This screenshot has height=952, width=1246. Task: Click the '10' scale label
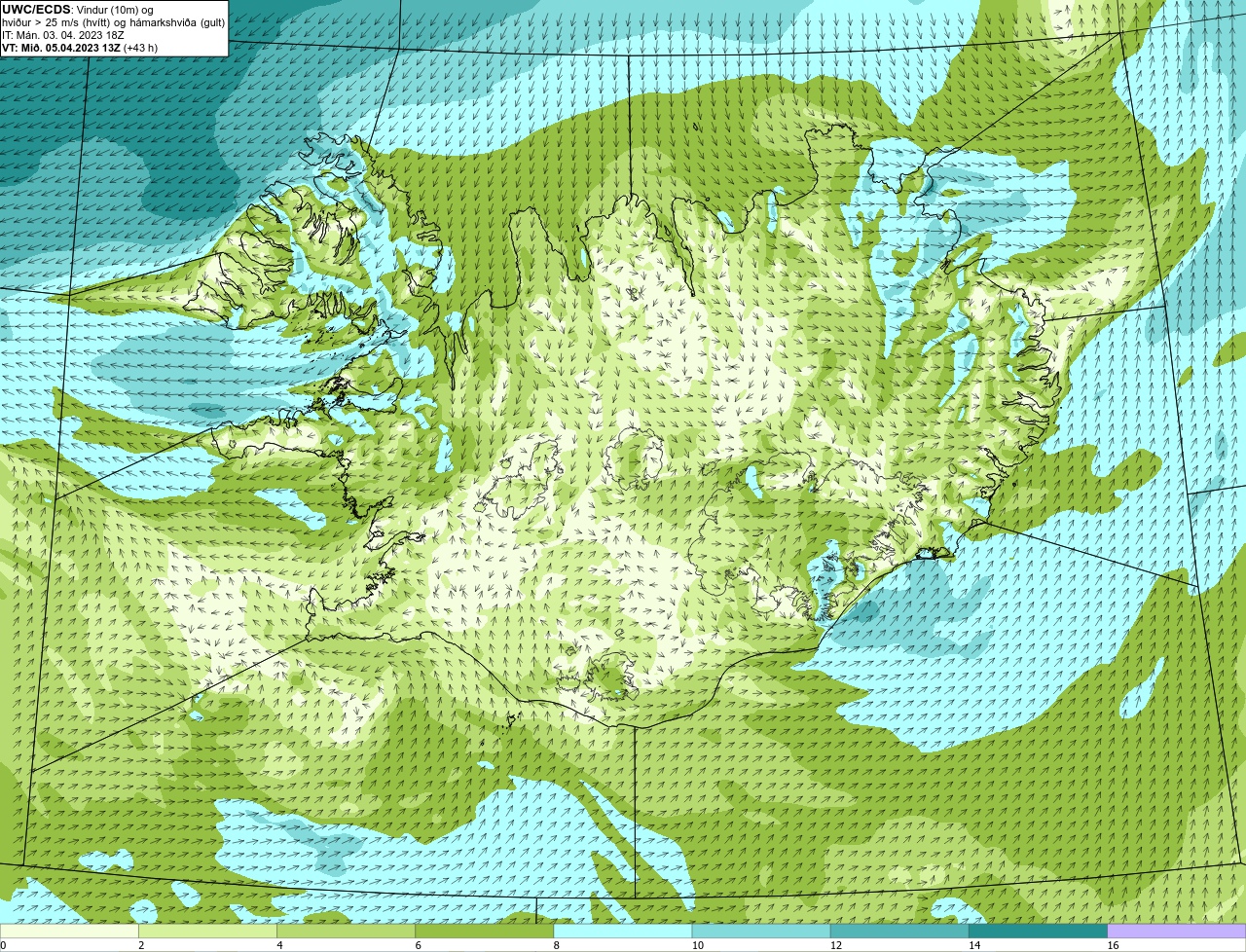(x=697, y=945)
